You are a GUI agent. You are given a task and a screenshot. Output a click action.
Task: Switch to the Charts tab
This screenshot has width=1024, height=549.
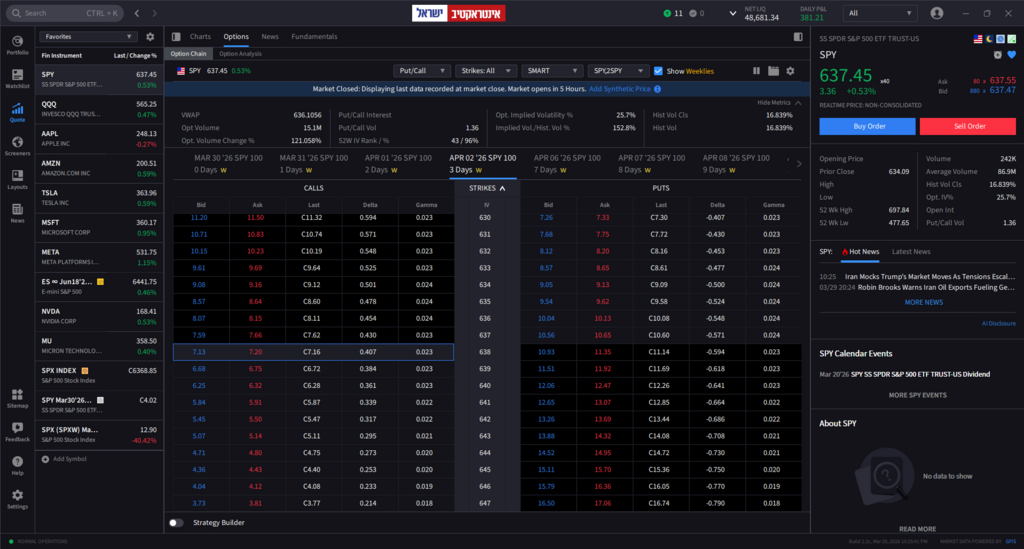tap(200, 37)
